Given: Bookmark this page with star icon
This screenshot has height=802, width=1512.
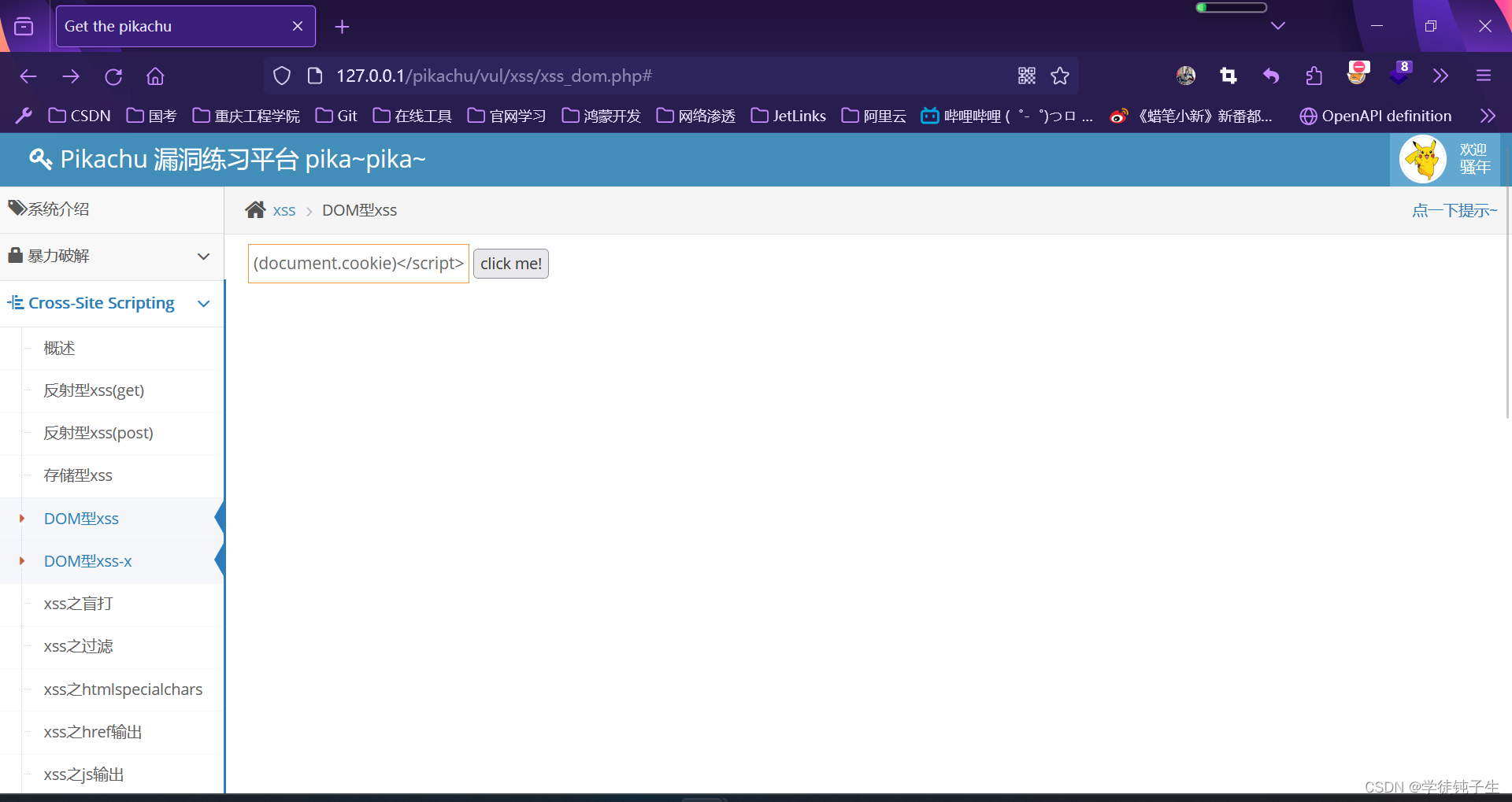Looking at the screenshot, I should [1060, 76].
